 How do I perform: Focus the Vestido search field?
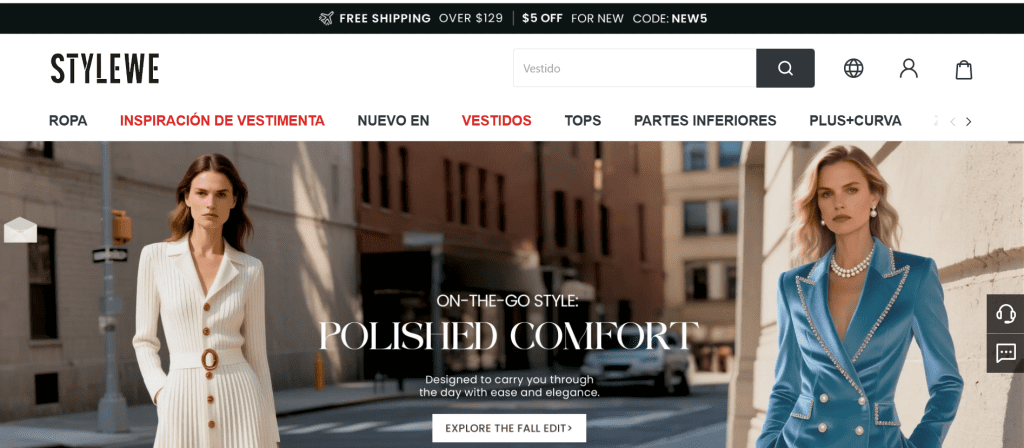click(634, 68)
